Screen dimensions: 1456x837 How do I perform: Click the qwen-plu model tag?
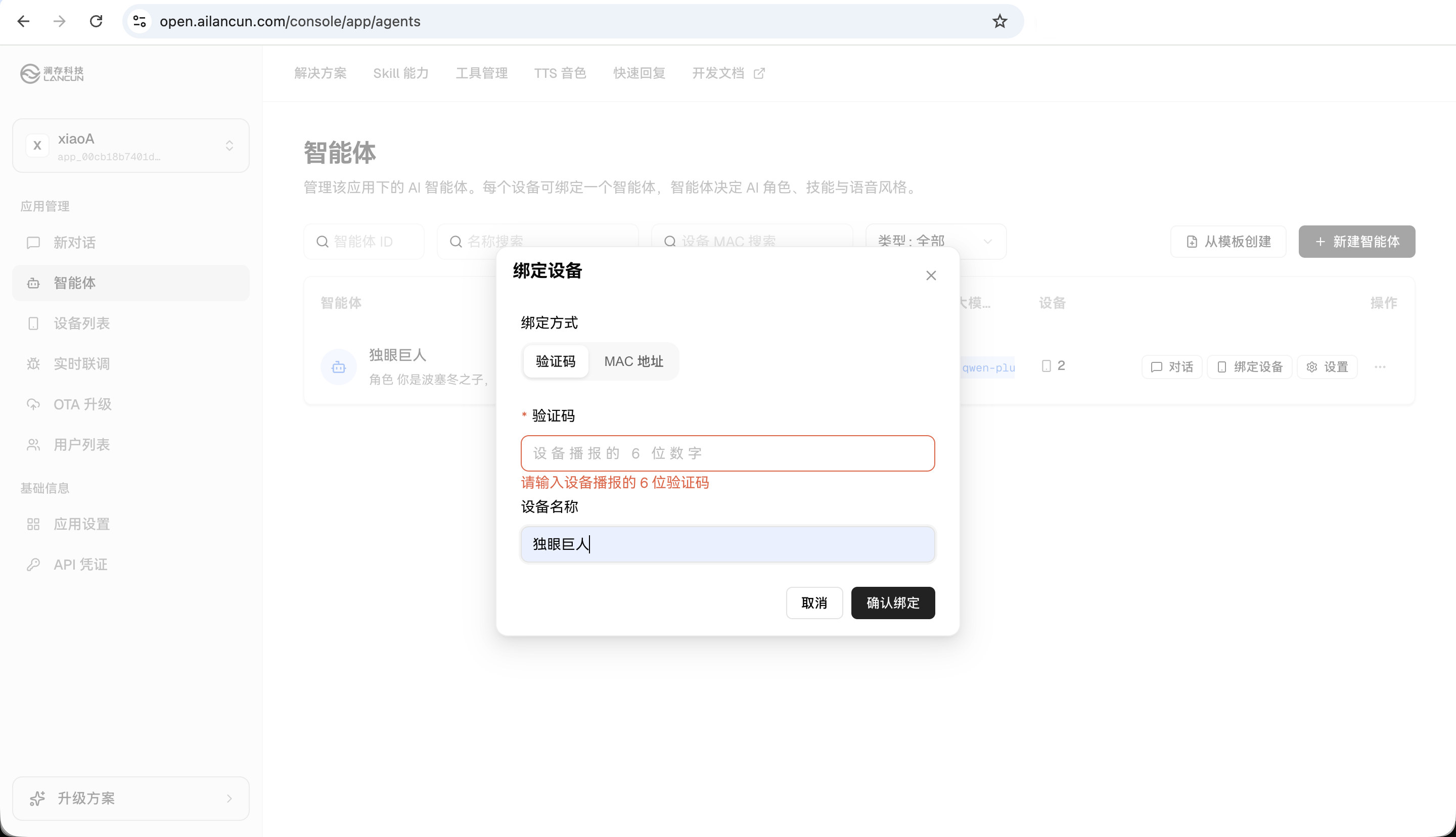click(988, 367)
